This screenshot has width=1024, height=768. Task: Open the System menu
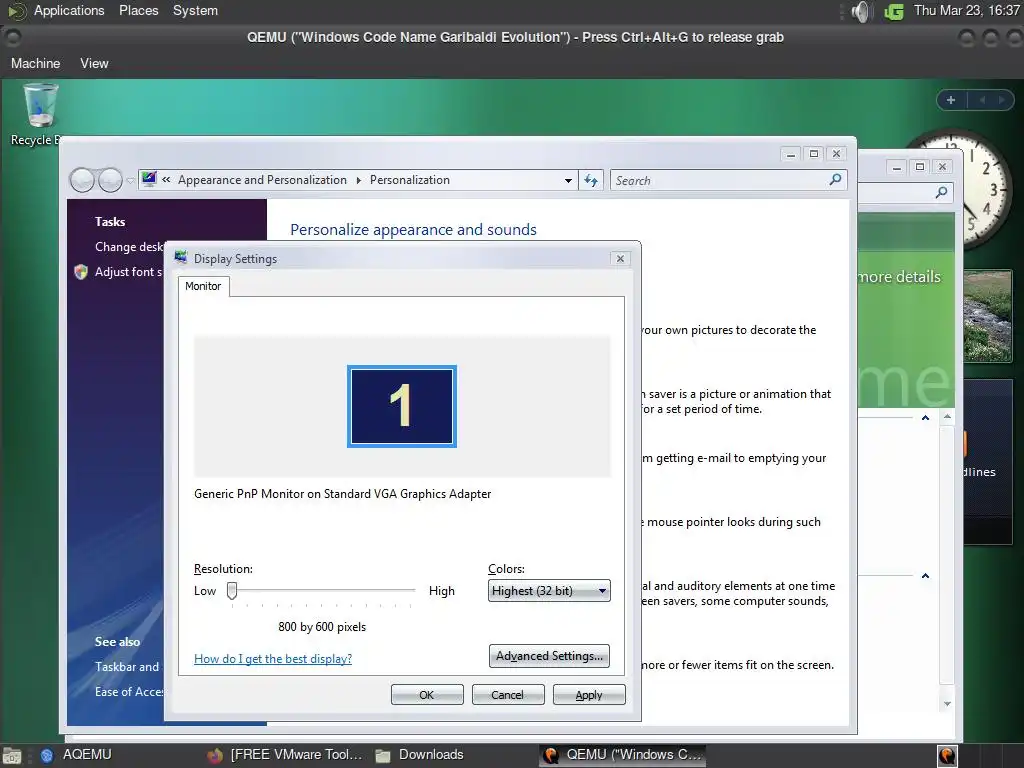[195, 10]
